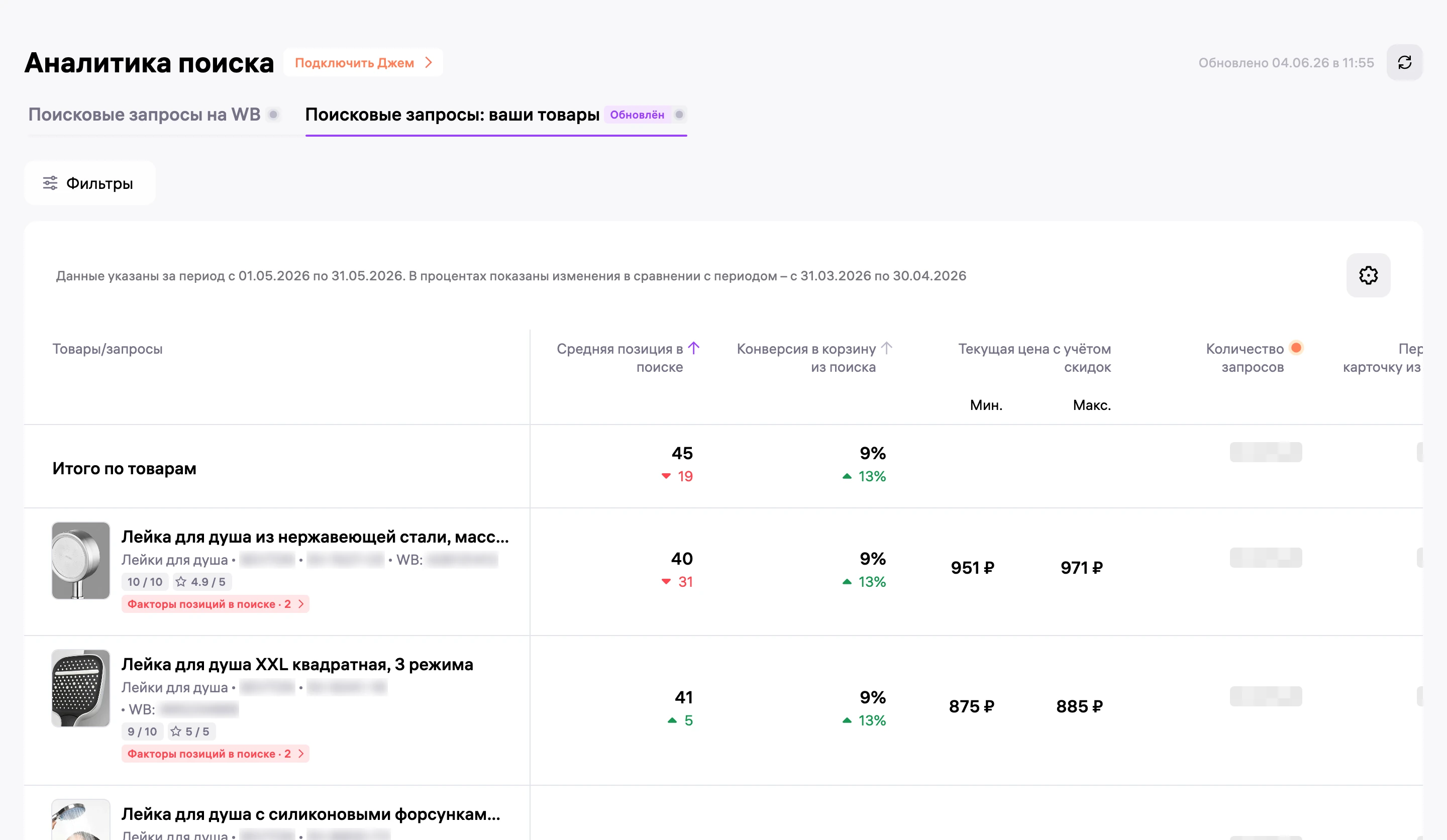Screen dimensions: 1447x840
Task: Sort by Средняя позиция в поиске arrow
Action: tap(694, 348)
